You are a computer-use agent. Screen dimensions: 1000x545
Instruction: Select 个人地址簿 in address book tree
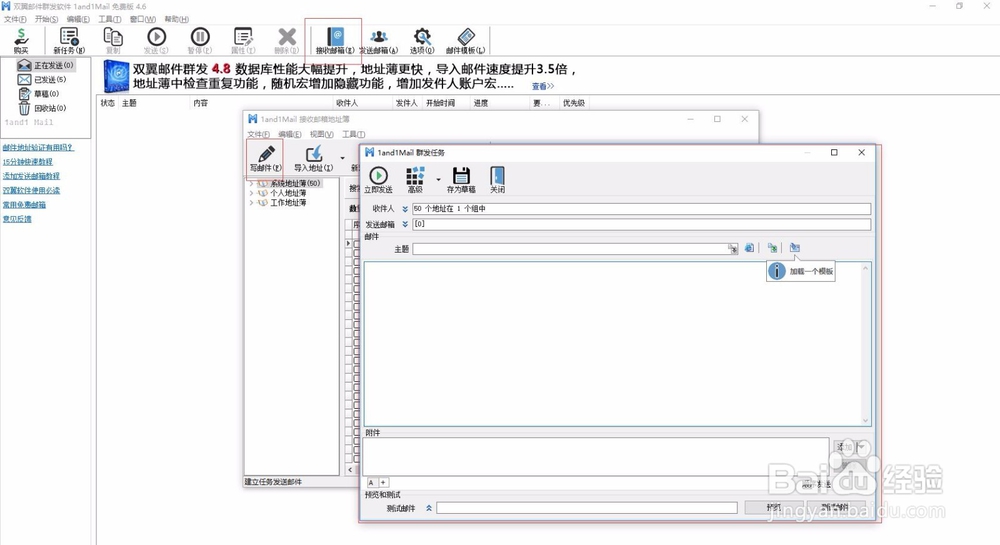(x=288, y=193)
